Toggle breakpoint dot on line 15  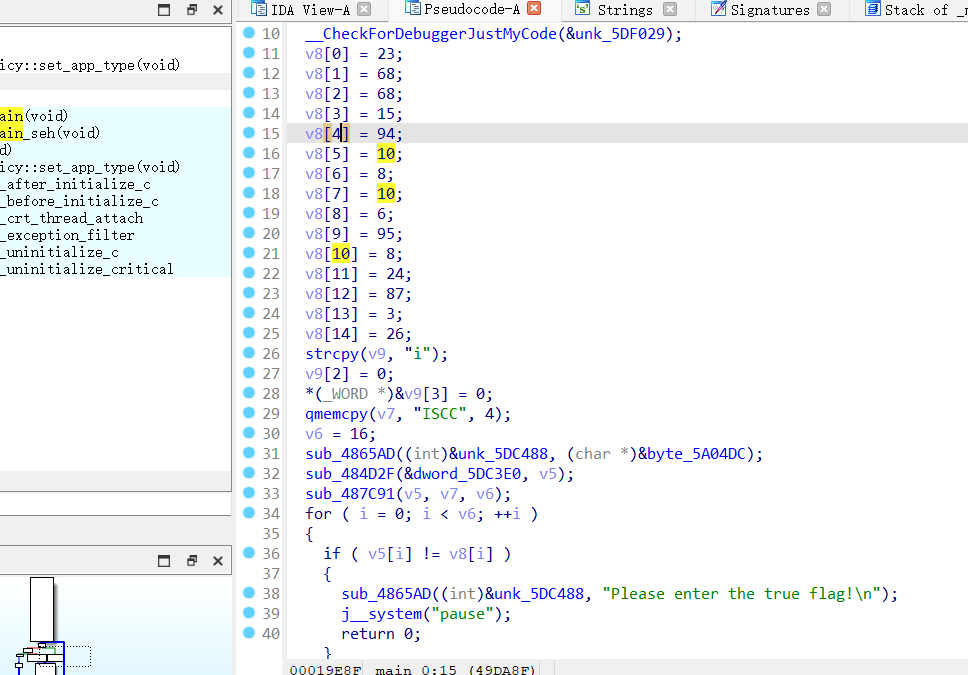249,133
